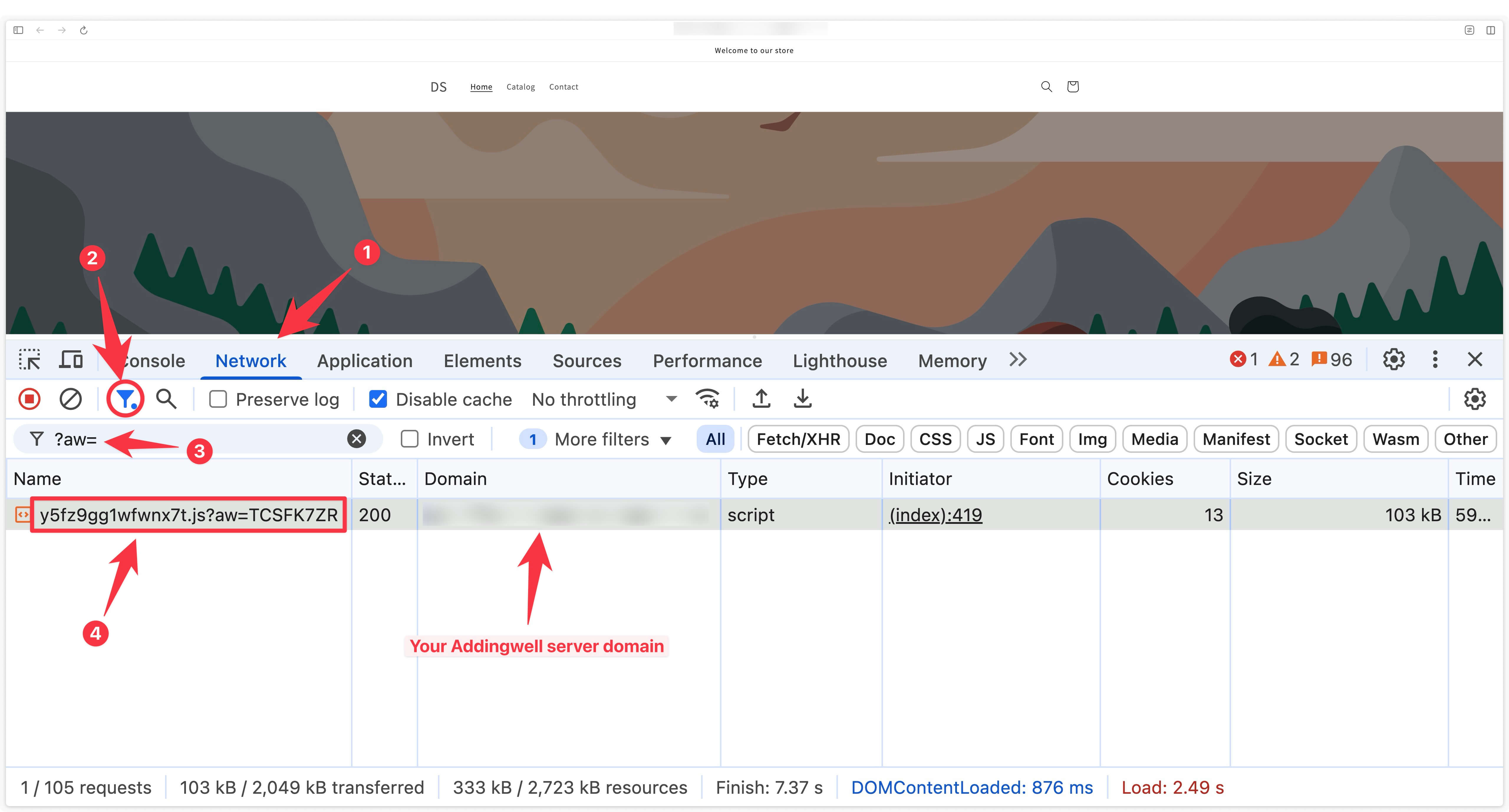Open the store search icon
This screenshot has height=812, width=1509.
coord(1046,87)
